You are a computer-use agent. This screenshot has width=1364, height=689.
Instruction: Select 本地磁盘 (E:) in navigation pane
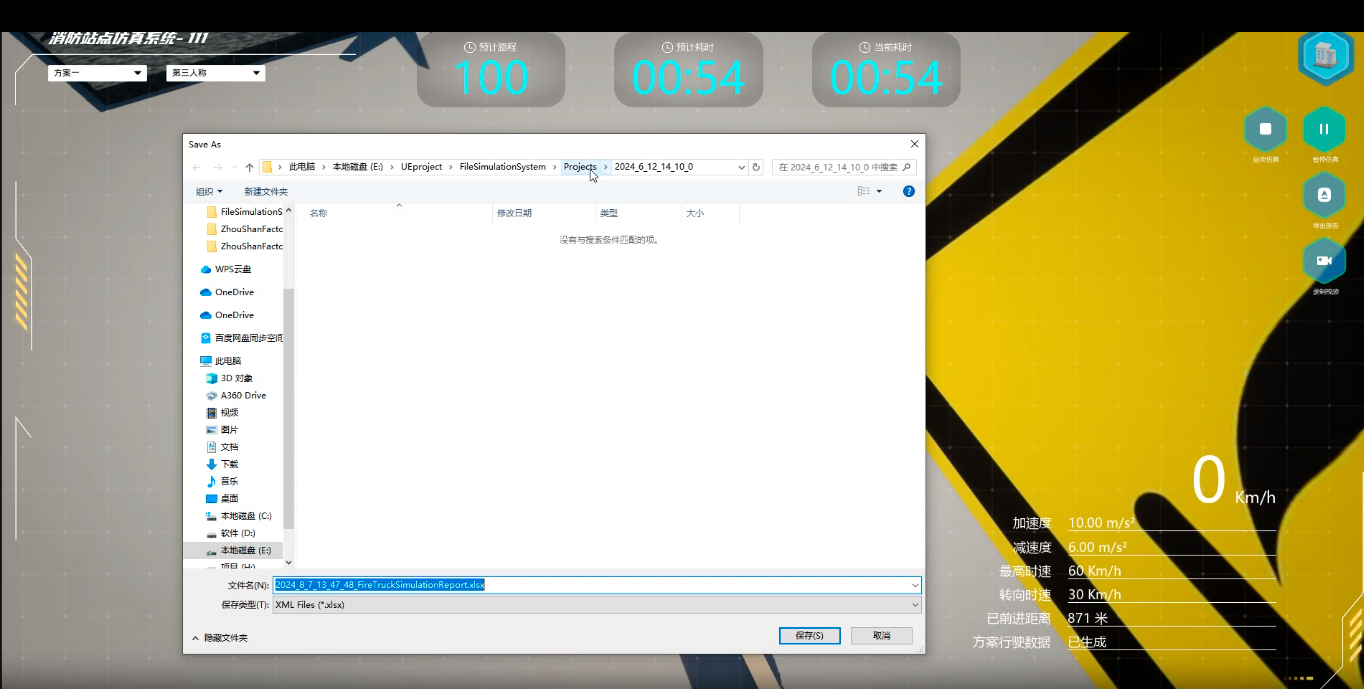coord(245,550)
